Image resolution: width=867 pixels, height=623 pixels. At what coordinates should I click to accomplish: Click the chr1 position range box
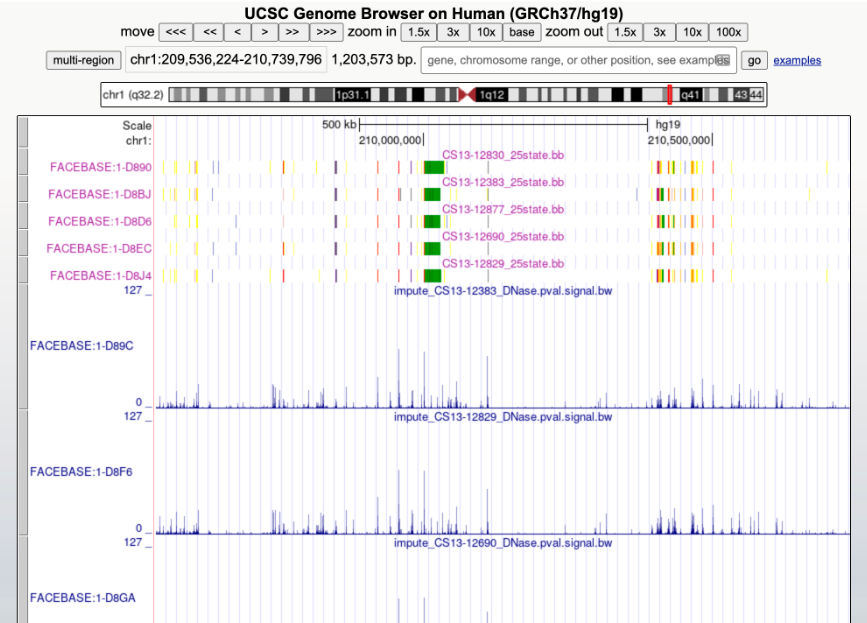[226, 60]
